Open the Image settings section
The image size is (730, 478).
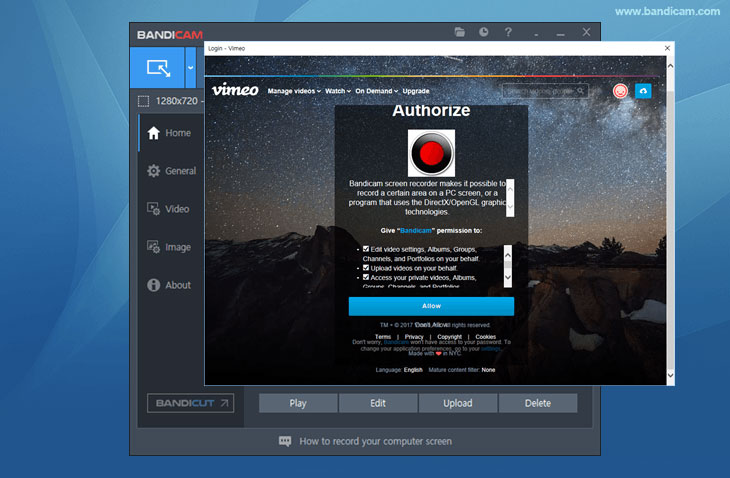click(x=169, y=247)
